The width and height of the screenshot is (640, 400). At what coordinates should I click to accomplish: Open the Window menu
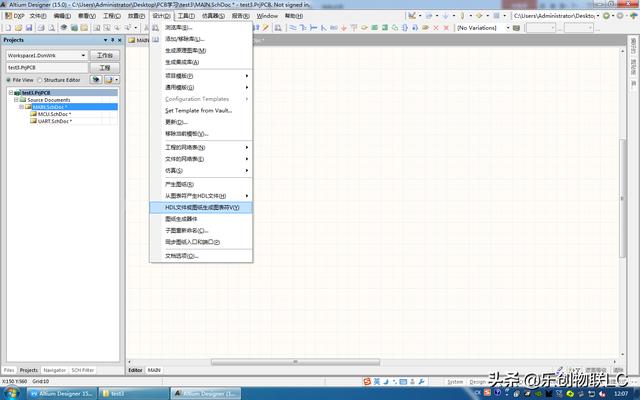click(267, 16)
